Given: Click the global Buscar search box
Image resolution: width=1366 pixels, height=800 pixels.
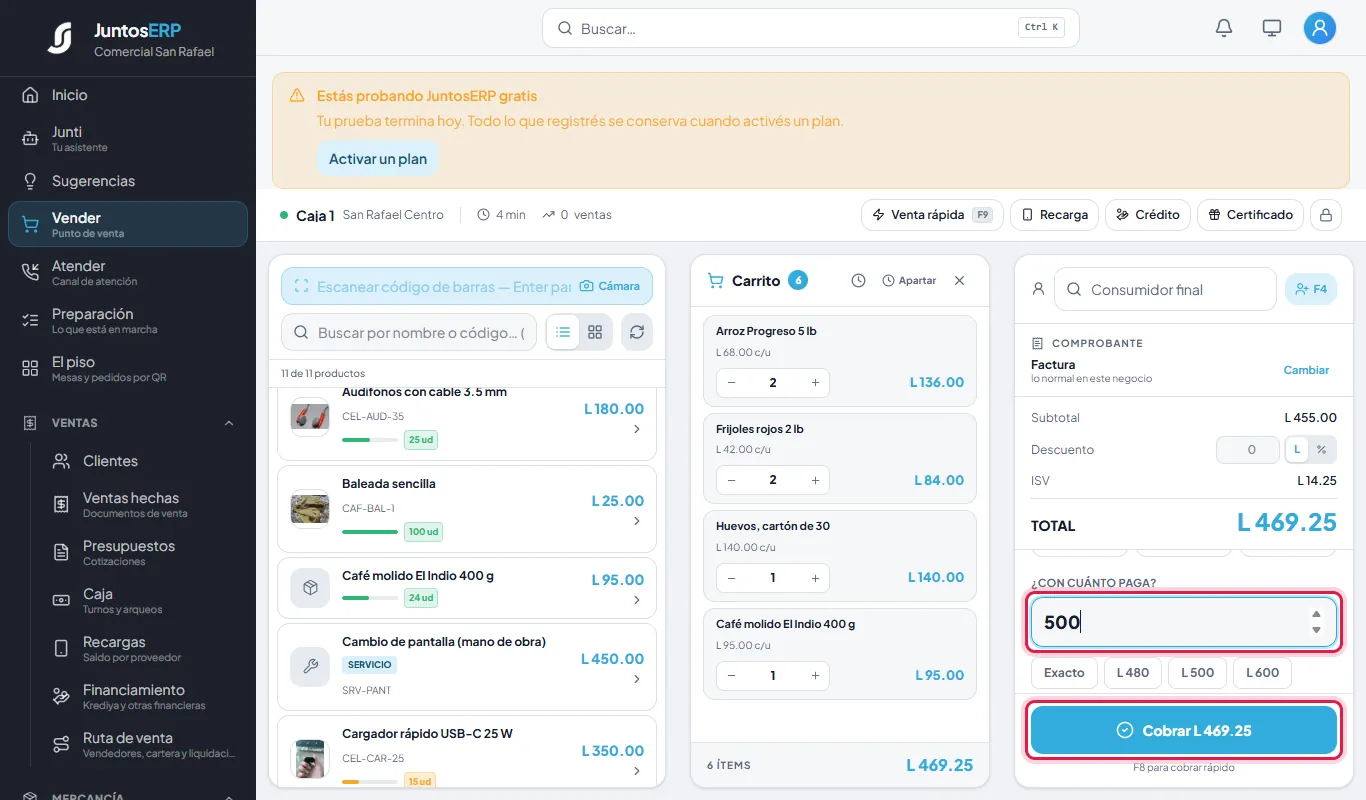Looking at the screenshot, I should 810,28.
